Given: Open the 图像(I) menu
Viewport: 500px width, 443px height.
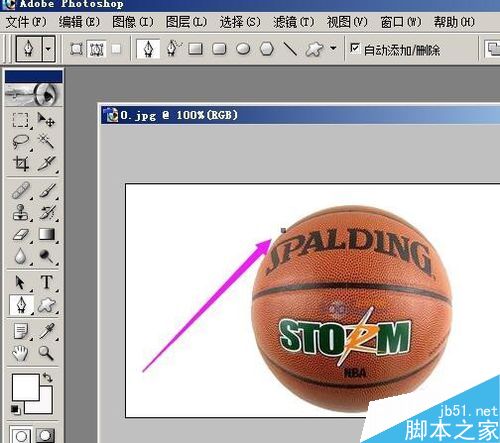Looking at the screenshot, I should 133,22.
